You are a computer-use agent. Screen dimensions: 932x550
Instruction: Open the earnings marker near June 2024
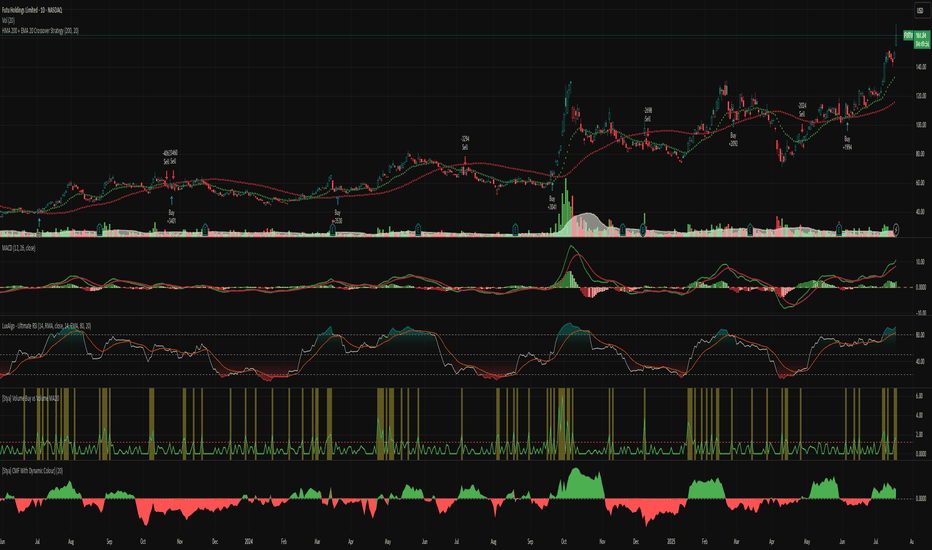(x=418, y=230)
